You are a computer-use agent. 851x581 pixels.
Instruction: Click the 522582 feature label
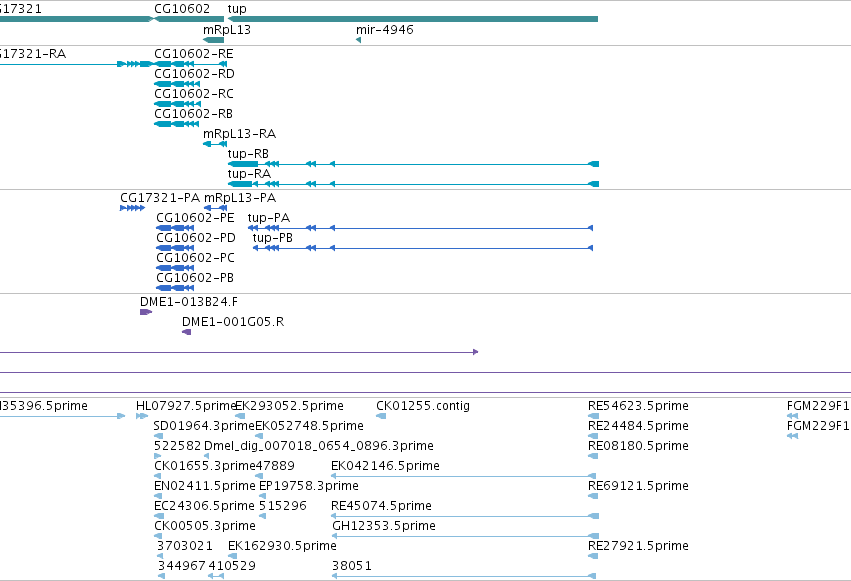(x=177, y=446)
